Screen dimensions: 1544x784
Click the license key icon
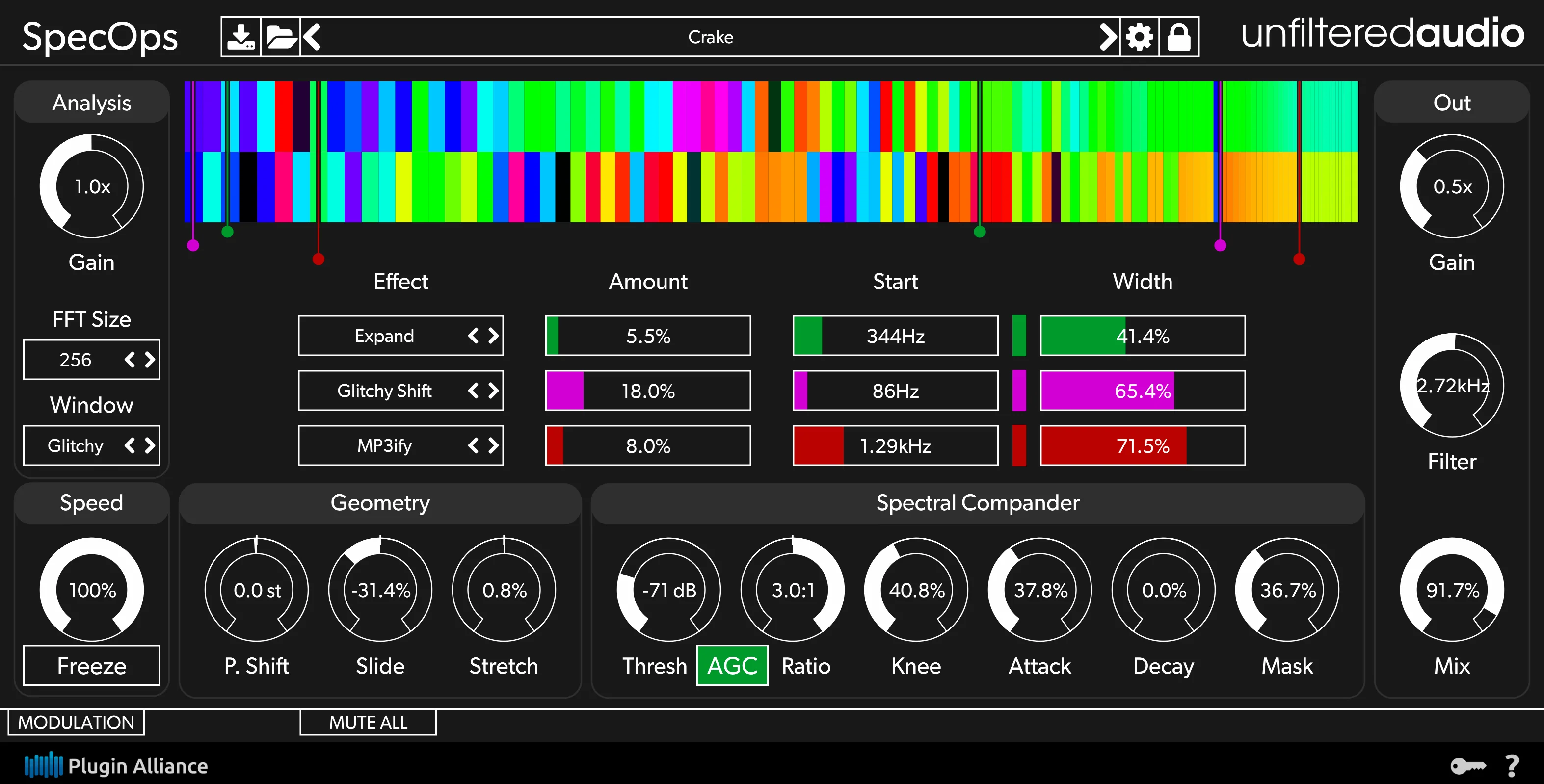1467,765
